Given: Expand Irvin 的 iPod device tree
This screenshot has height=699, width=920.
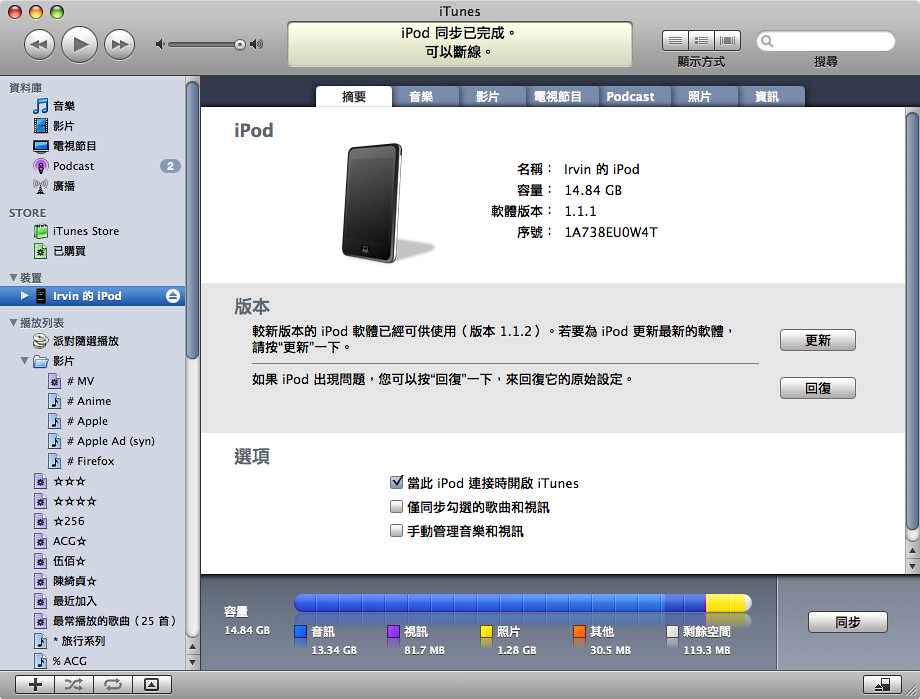Looking at the screenshot, I should tap(26, 296).
